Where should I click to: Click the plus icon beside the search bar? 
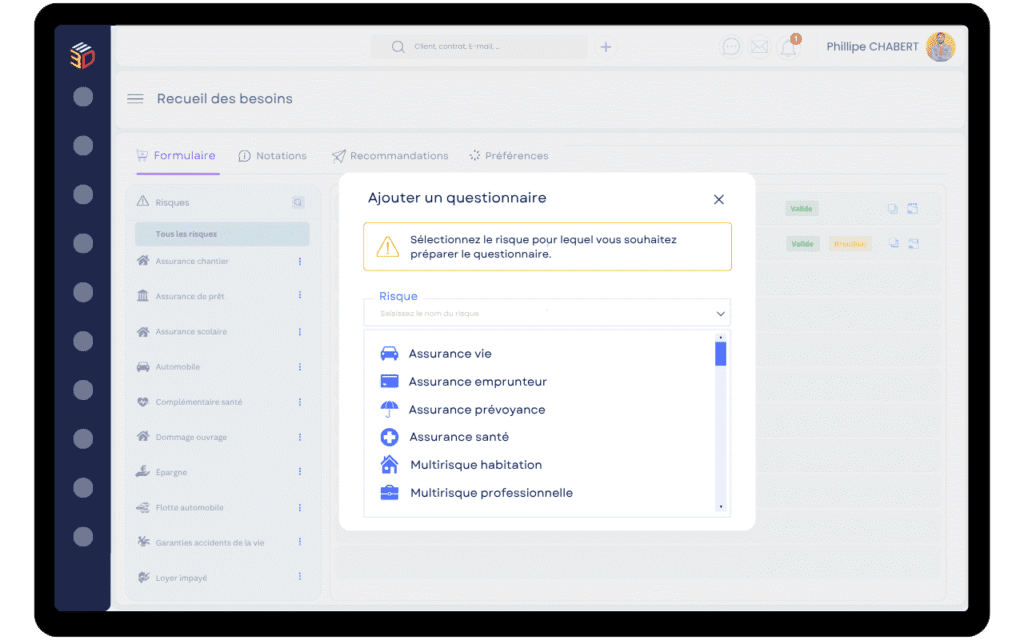click(606, 46)
